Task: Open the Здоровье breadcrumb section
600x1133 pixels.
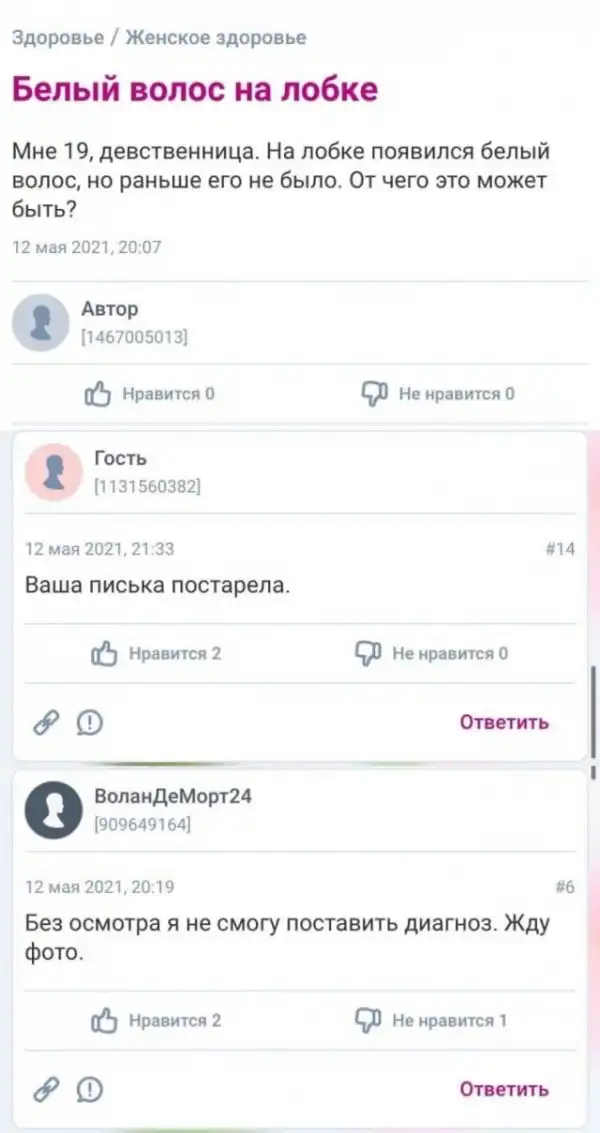Action: (58, 38)
